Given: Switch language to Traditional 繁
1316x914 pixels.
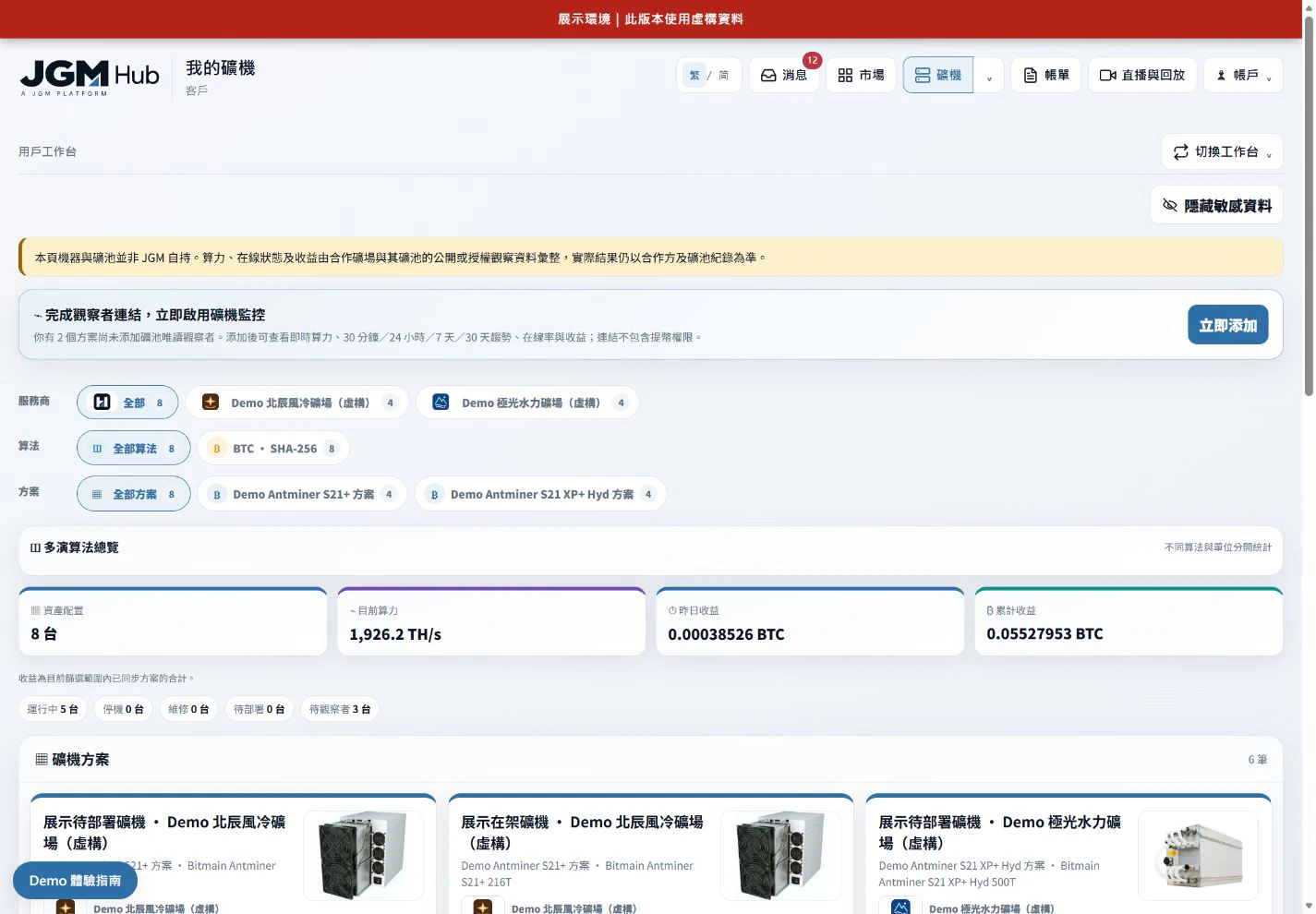Looking at the screenshot, I should coord(694,75).
